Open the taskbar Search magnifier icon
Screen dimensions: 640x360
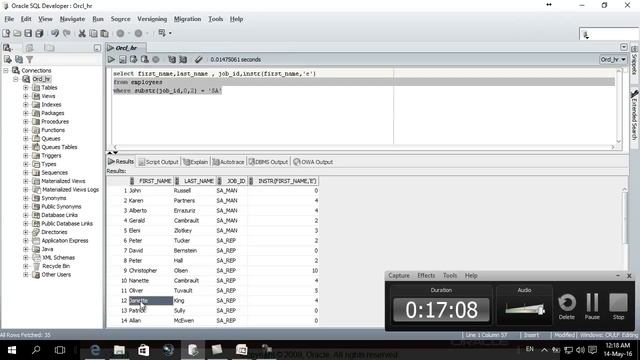point(36,350)
